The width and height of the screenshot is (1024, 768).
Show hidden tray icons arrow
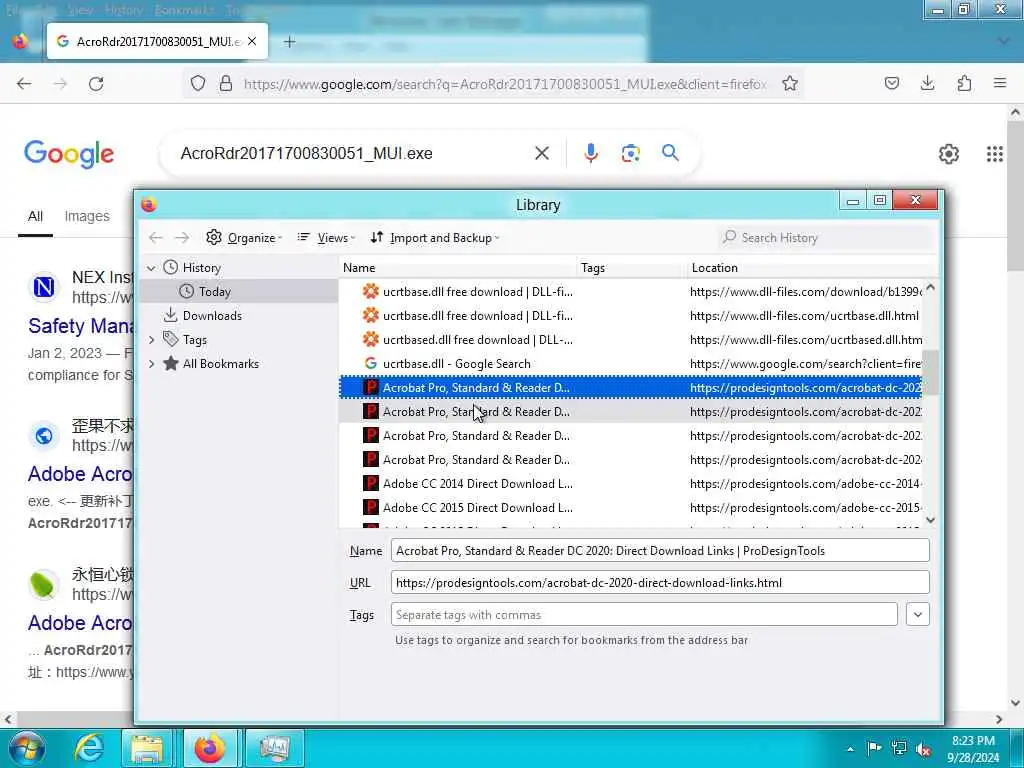coord(850,749)
